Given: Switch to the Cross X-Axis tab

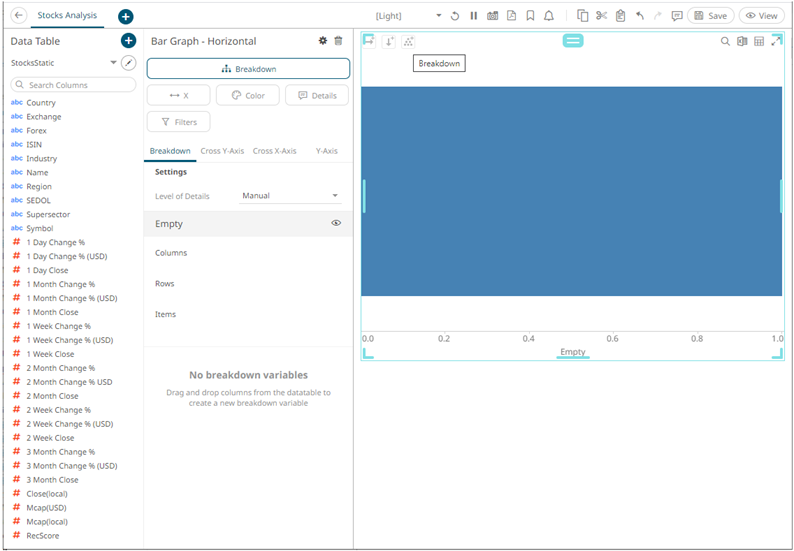Looking at the screenshot, I should [x=274, y=151].
